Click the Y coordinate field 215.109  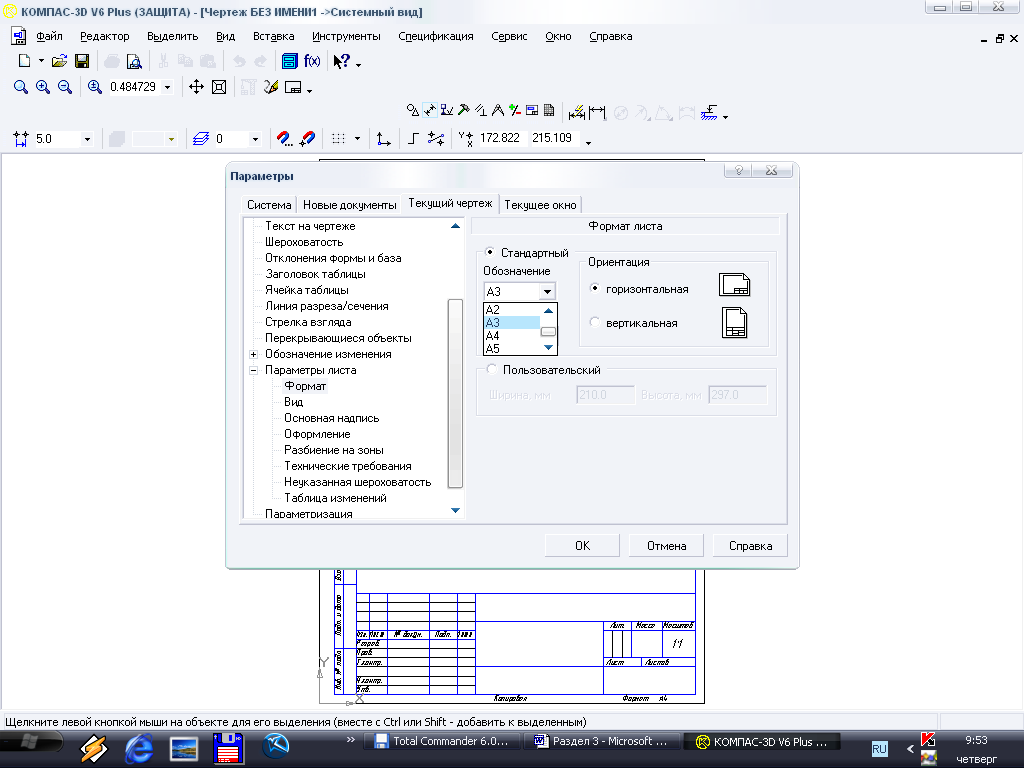pos(552,138)
